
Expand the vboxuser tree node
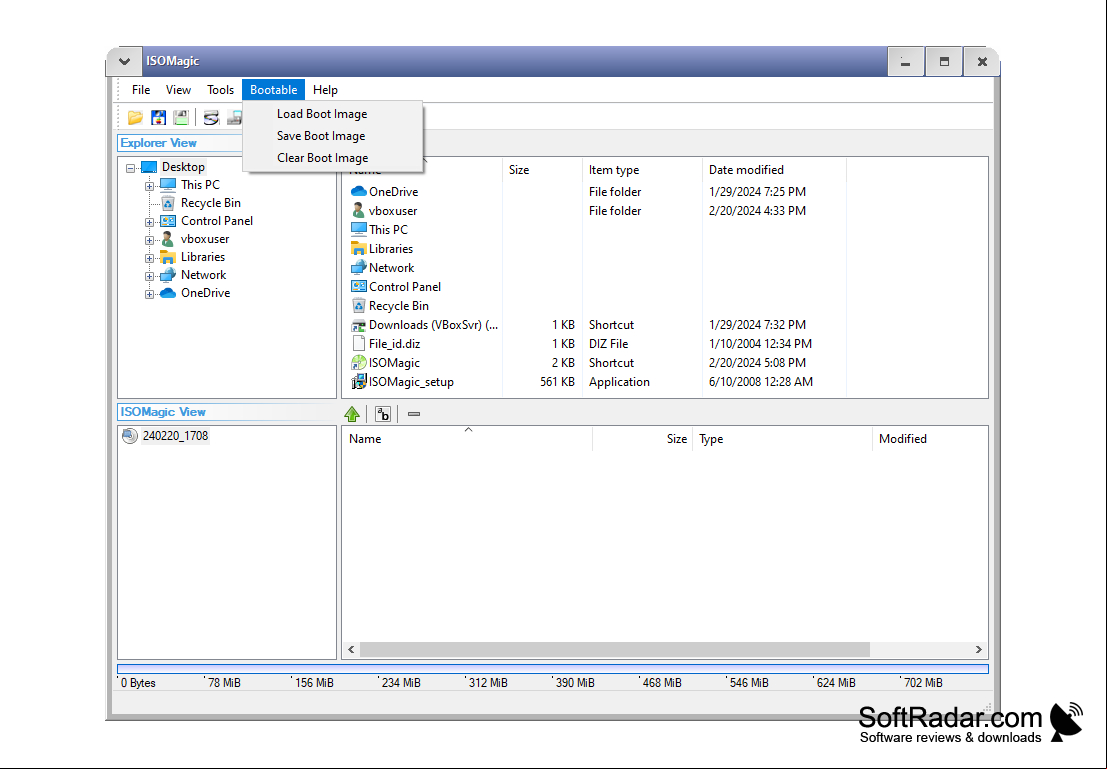(149, 240)
